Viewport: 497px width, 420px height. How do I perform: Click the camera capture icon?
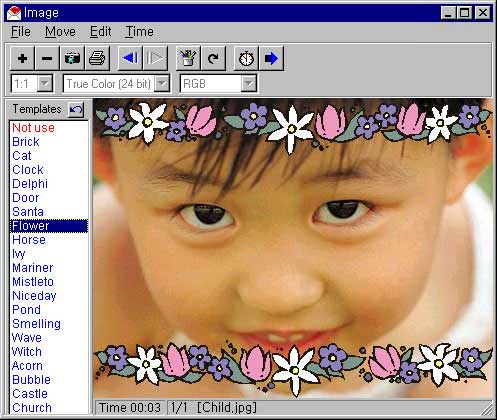tap(72, 58)
